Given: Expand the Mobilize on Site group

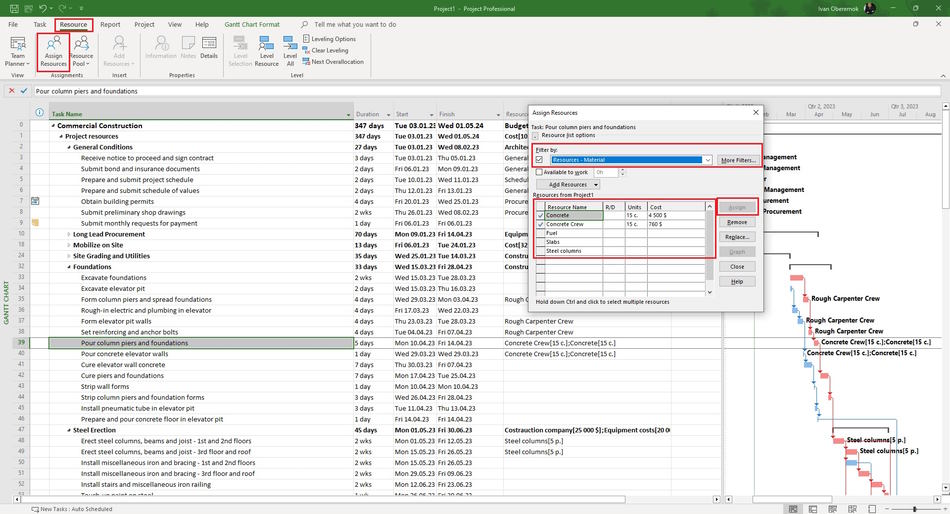Looking at the screenshot, I should [x=69, y=245].
